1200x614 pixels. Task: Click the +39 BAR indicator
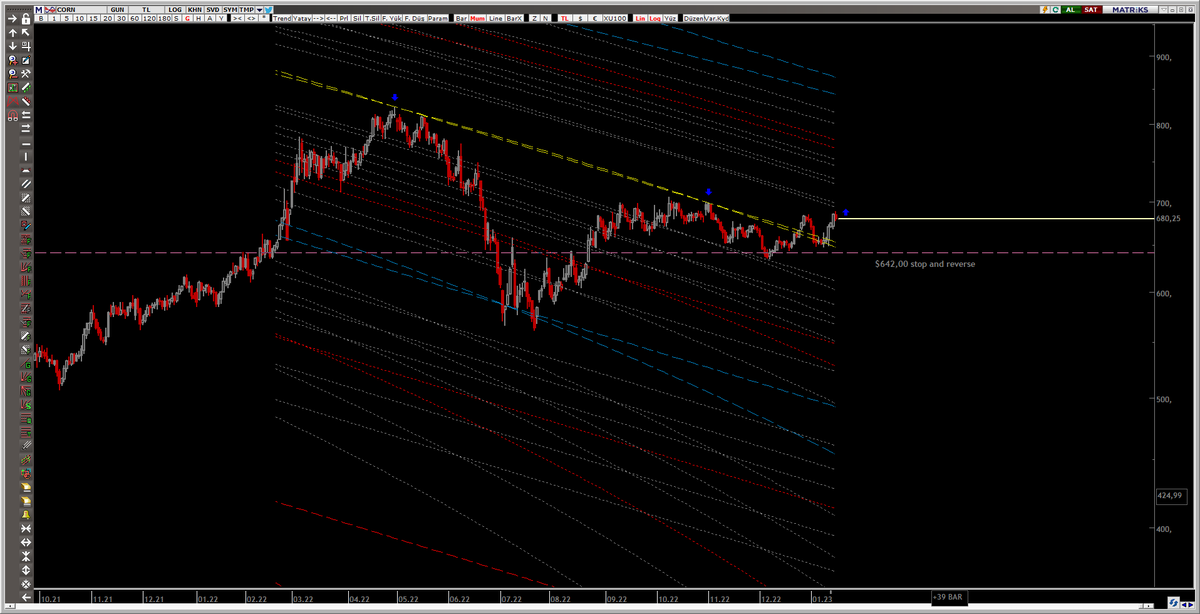pyautogui.click(x=948, y=597)
